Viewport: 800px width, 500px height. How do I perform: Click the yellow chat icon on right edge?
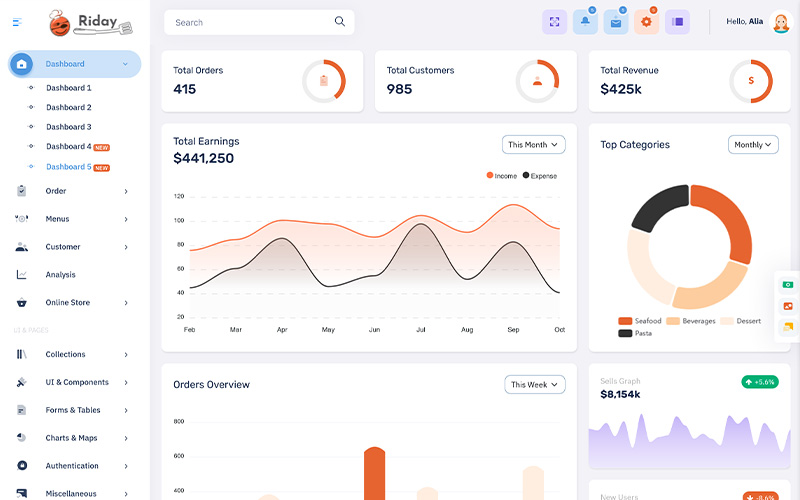pos(788,327)
